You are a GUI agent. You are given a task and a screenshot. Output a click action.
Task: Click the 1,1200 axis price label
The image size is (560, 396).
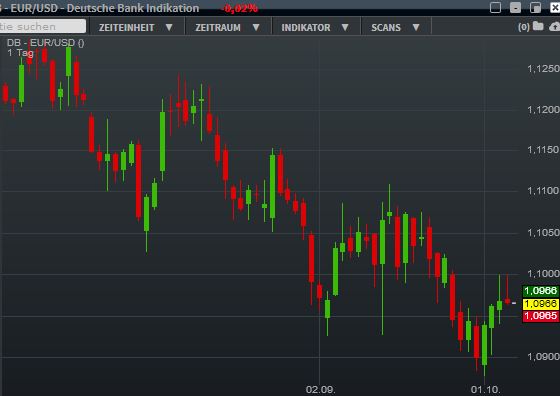click(x=543, y=110)
